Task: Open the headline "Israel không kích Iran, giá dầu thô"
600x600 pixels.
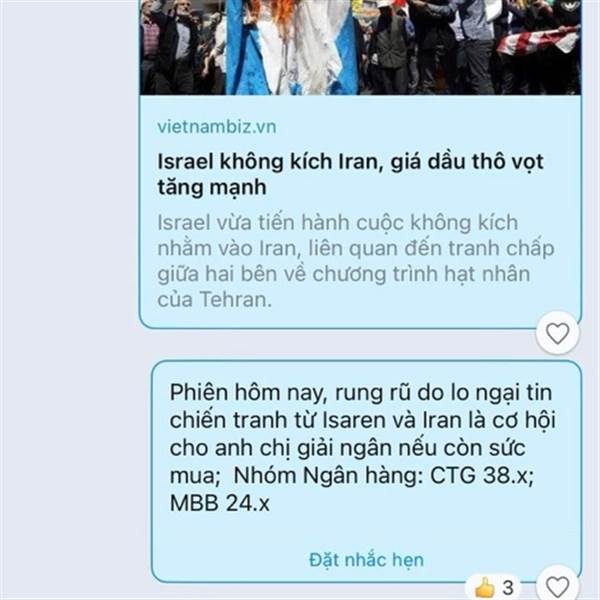Action: (x=350, y=174)
